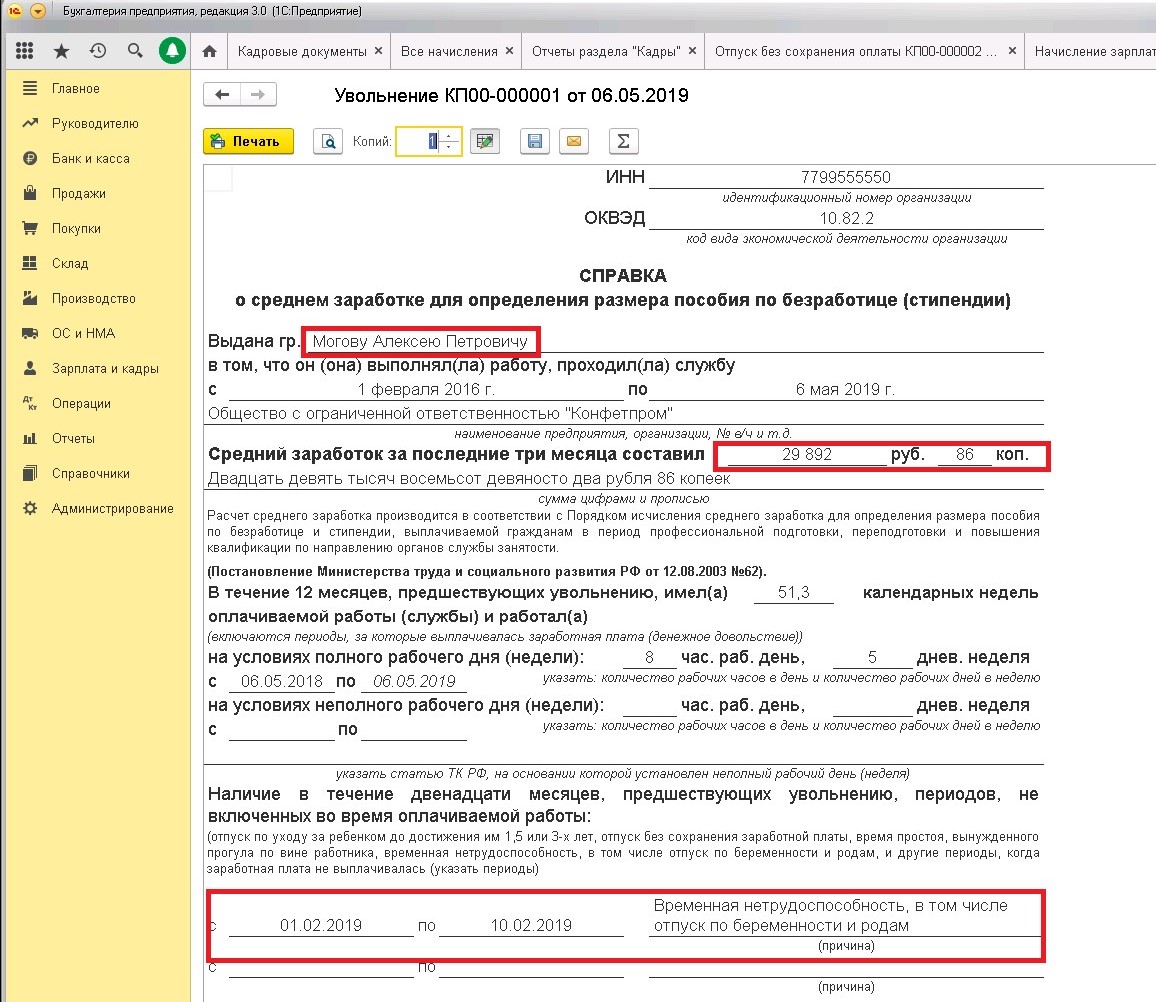Close the Кадровые документы tab
Screen dimensions: 1156x1002
[378, 51]
